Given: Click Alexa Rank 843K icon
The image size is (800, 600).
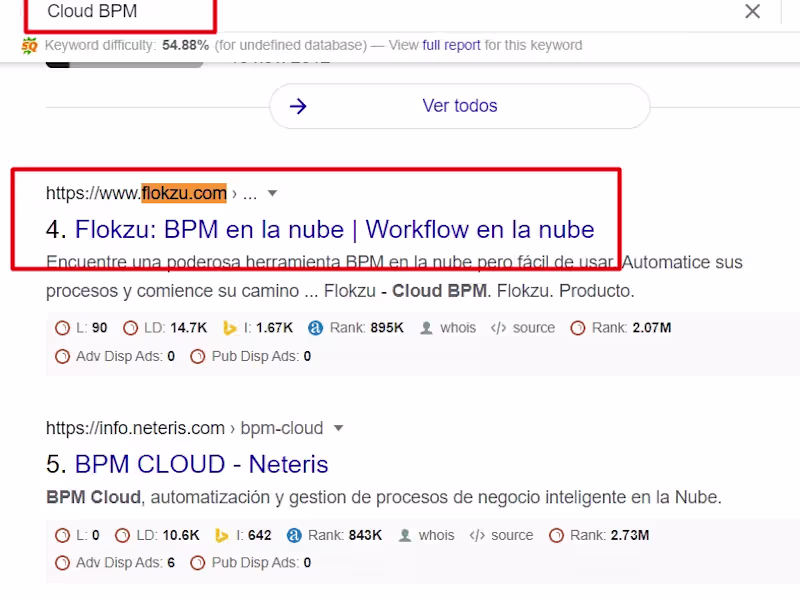Looking at the screenshot, I should point(294,535).
